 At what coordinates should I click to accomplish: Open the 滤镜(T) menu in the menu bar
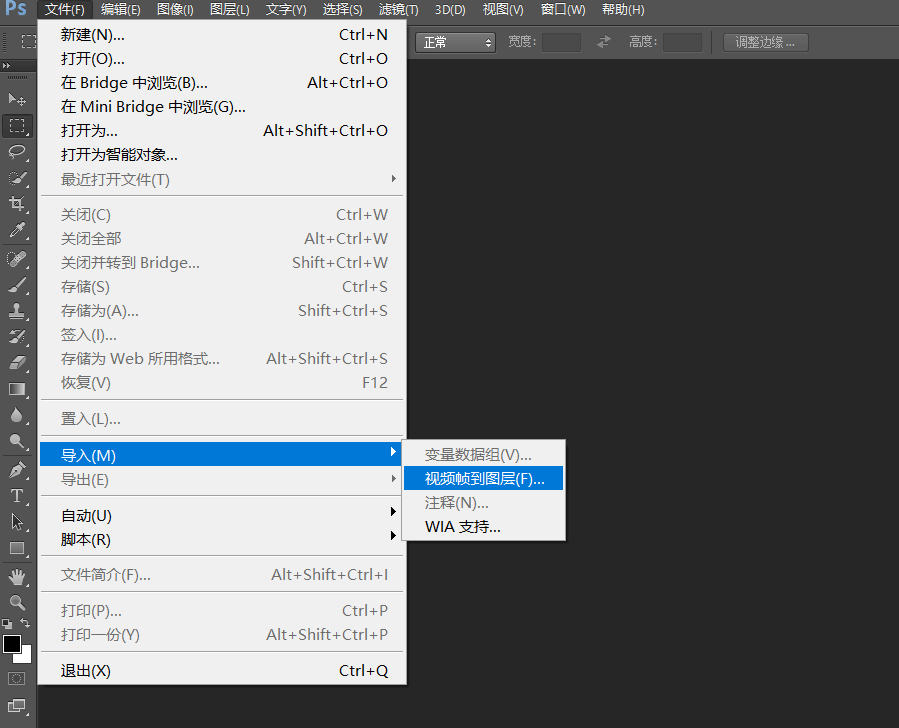(398, 10)
